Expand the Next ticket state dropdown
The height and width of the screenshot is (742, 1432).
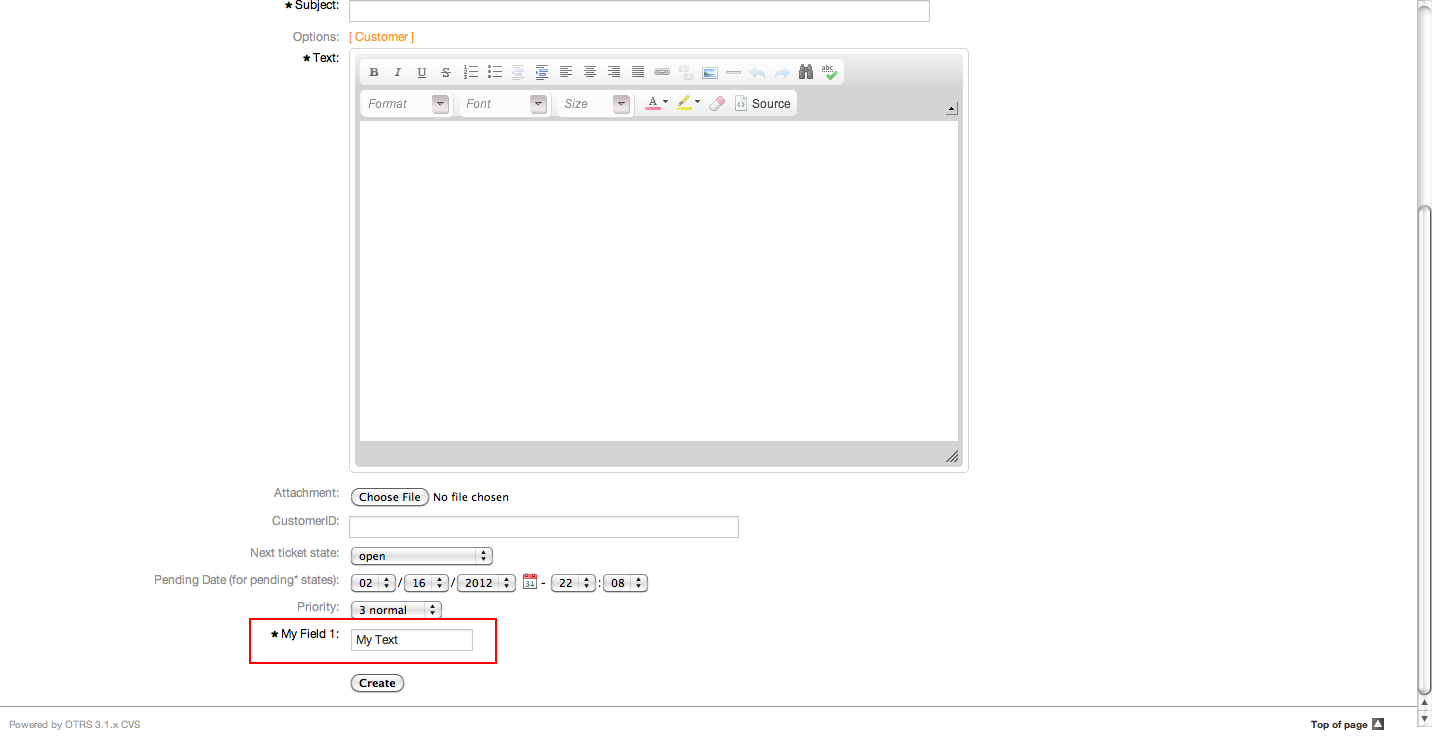click(421, 556)
